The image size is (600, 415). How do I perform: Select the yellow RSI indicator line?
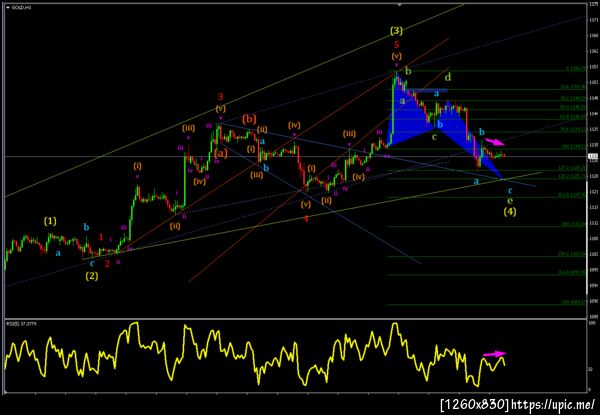[255, 354]
